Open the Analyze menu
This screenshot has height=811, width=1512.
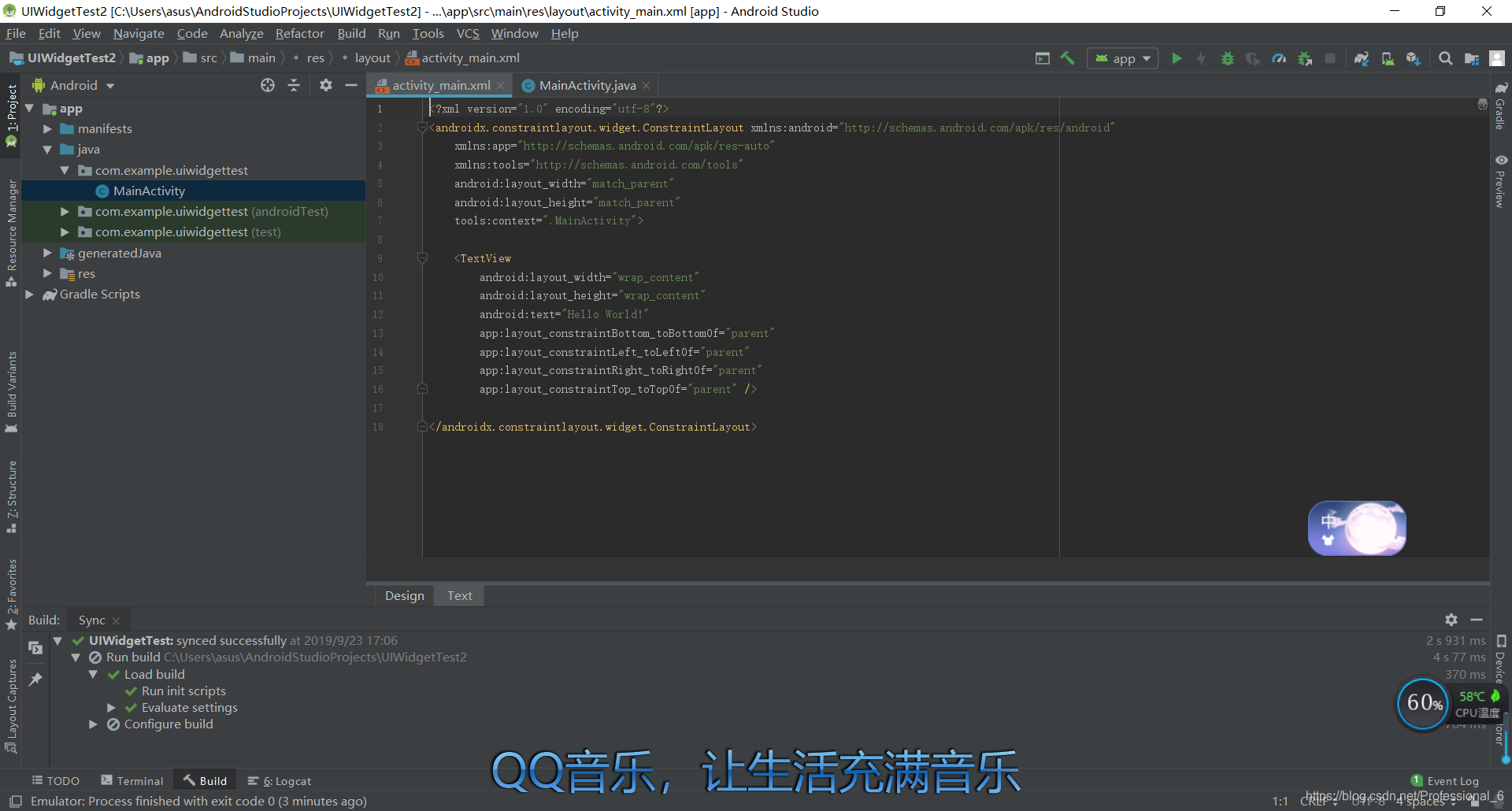(x=241, y=33)
